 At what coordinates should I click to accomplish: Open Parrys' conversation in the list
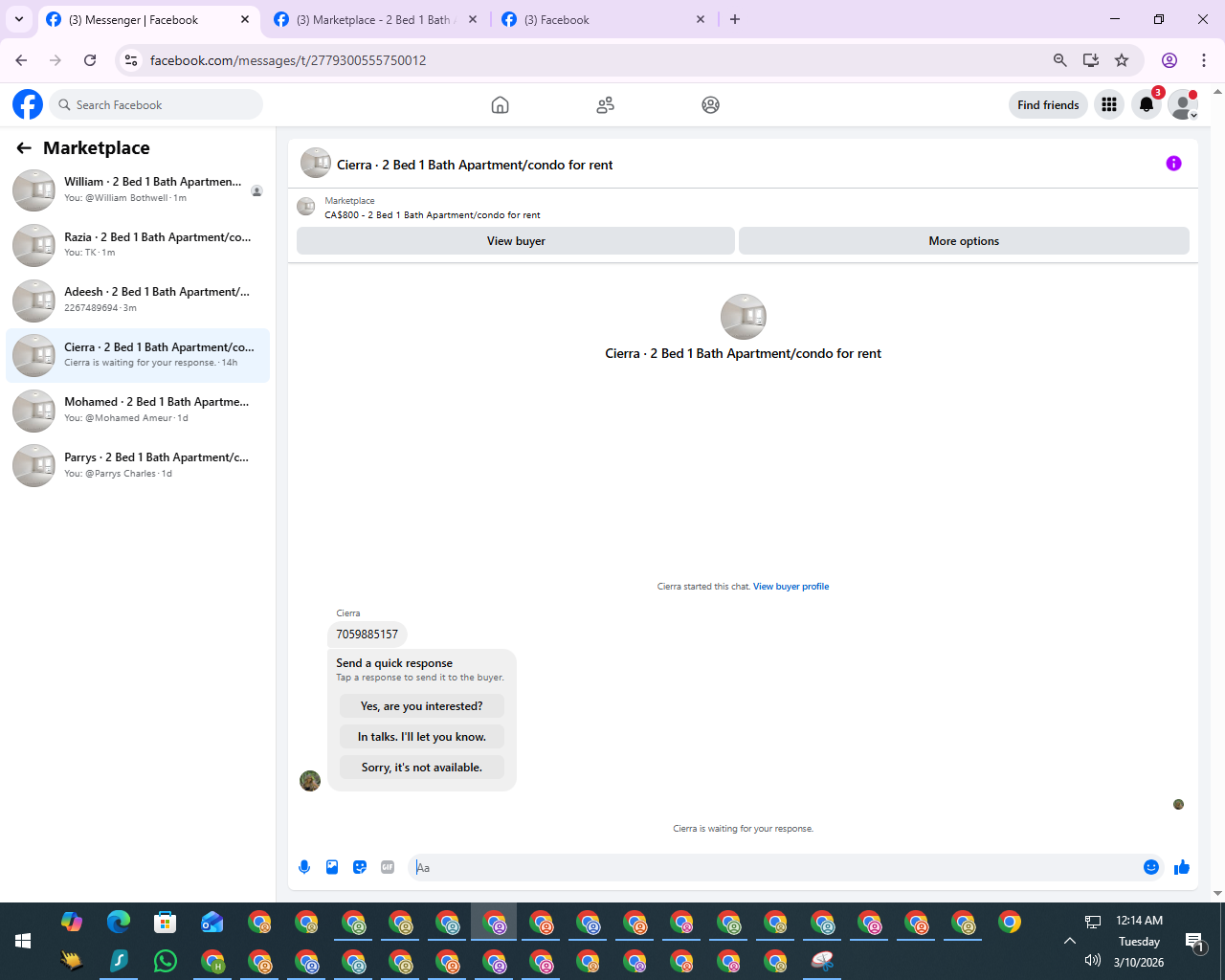(x=138, y=465)
